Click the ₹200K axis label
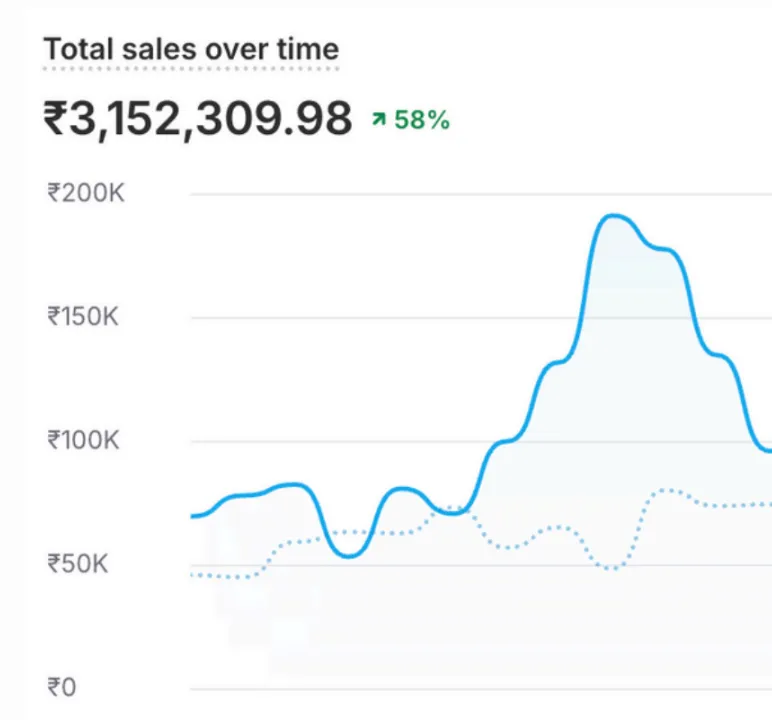The image size is (772, 720). [x=86, y=193]
